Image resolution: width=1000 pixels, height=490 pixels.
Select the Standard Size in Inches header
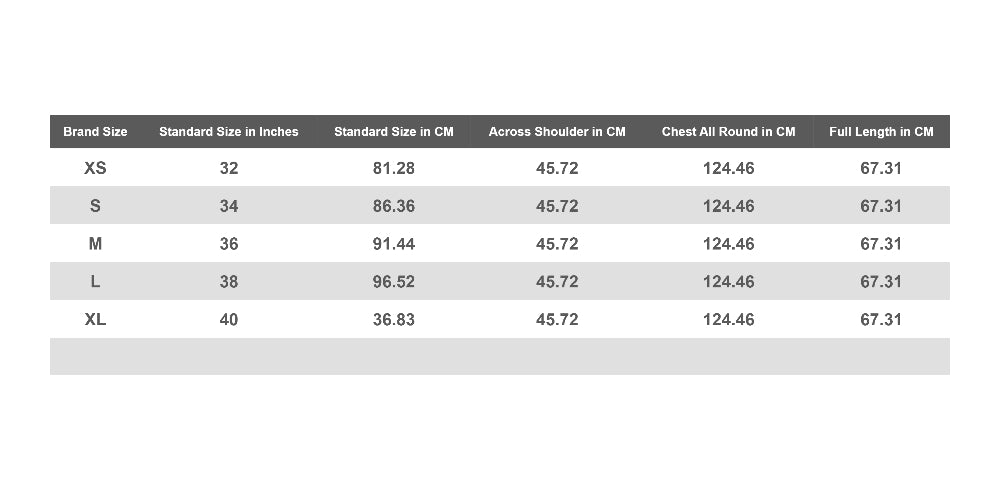228,132
